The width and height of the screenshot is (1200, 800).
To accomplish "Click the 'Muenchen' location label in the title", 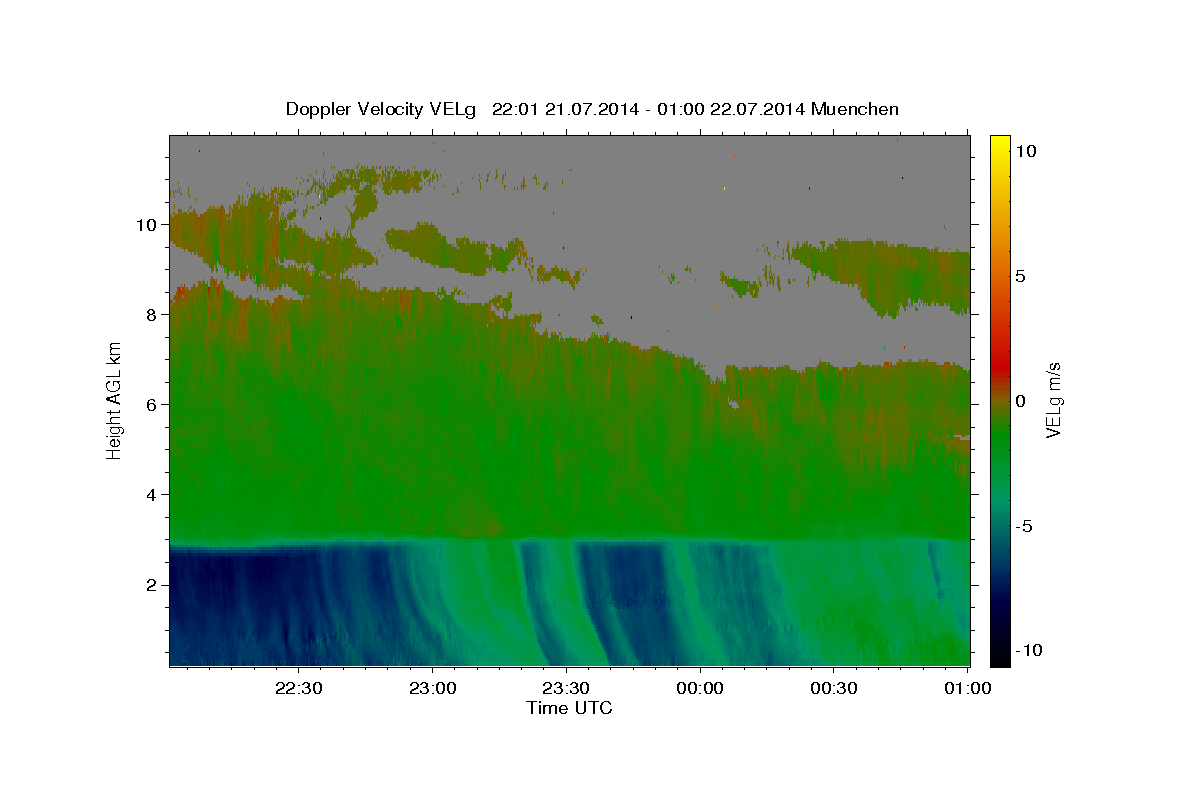I will pyautogui.click(x=855, y=109).
